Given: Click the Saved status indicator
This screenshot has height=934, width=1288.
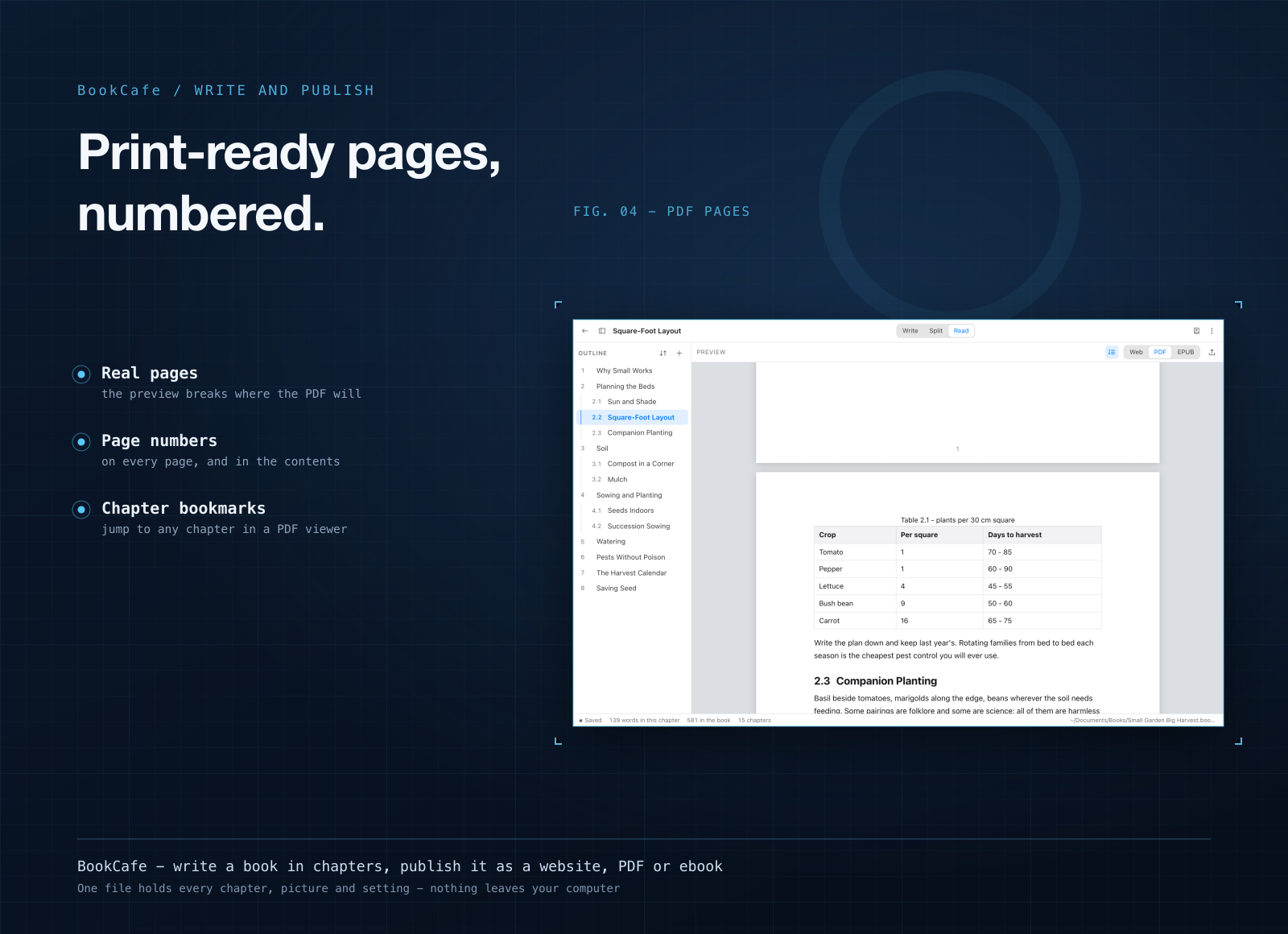Looking at the screenshot, I should pyautogui.click(x=590, y=721).
